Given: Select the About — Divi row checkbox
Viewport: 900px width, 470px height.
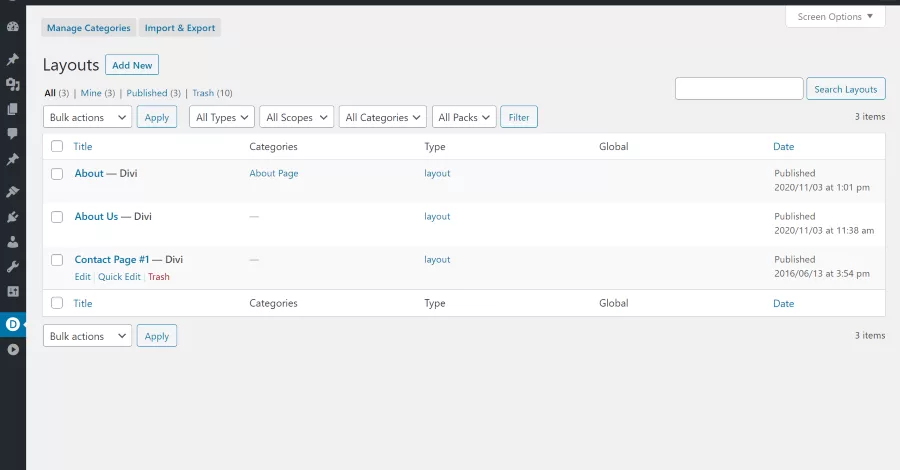Looking at the screenshot, I should click(x=57, y=174).
